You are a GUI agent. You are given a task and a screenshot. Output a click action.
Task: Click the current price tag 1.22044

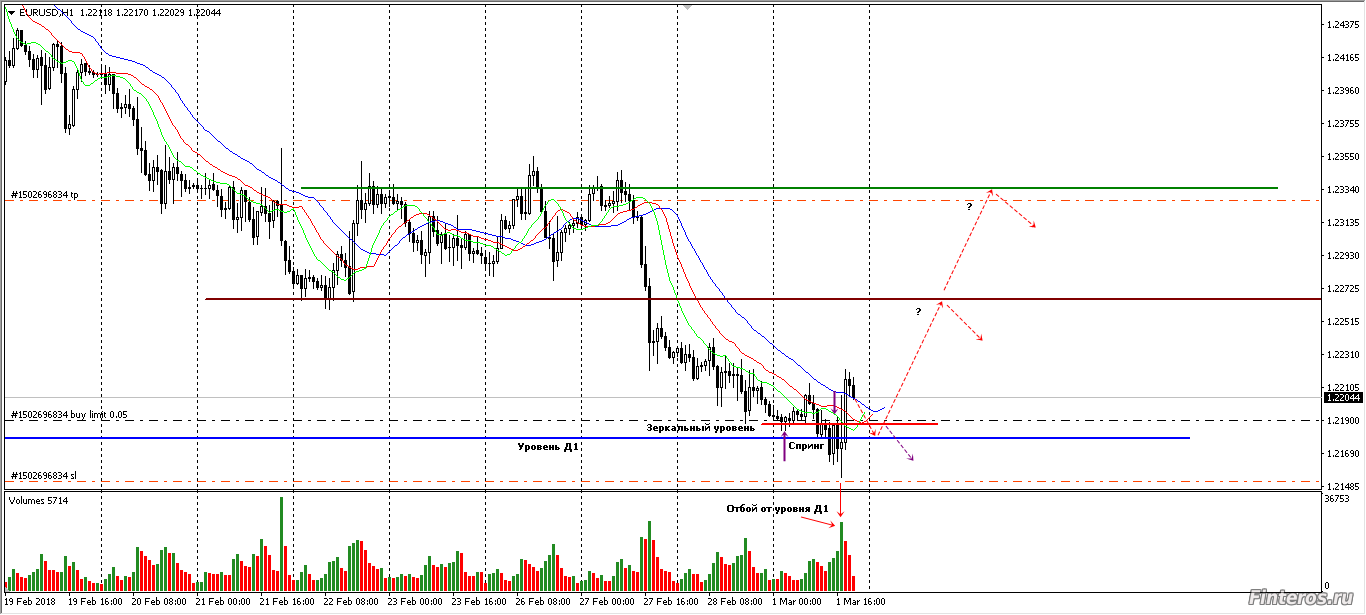coord(1341,397)
